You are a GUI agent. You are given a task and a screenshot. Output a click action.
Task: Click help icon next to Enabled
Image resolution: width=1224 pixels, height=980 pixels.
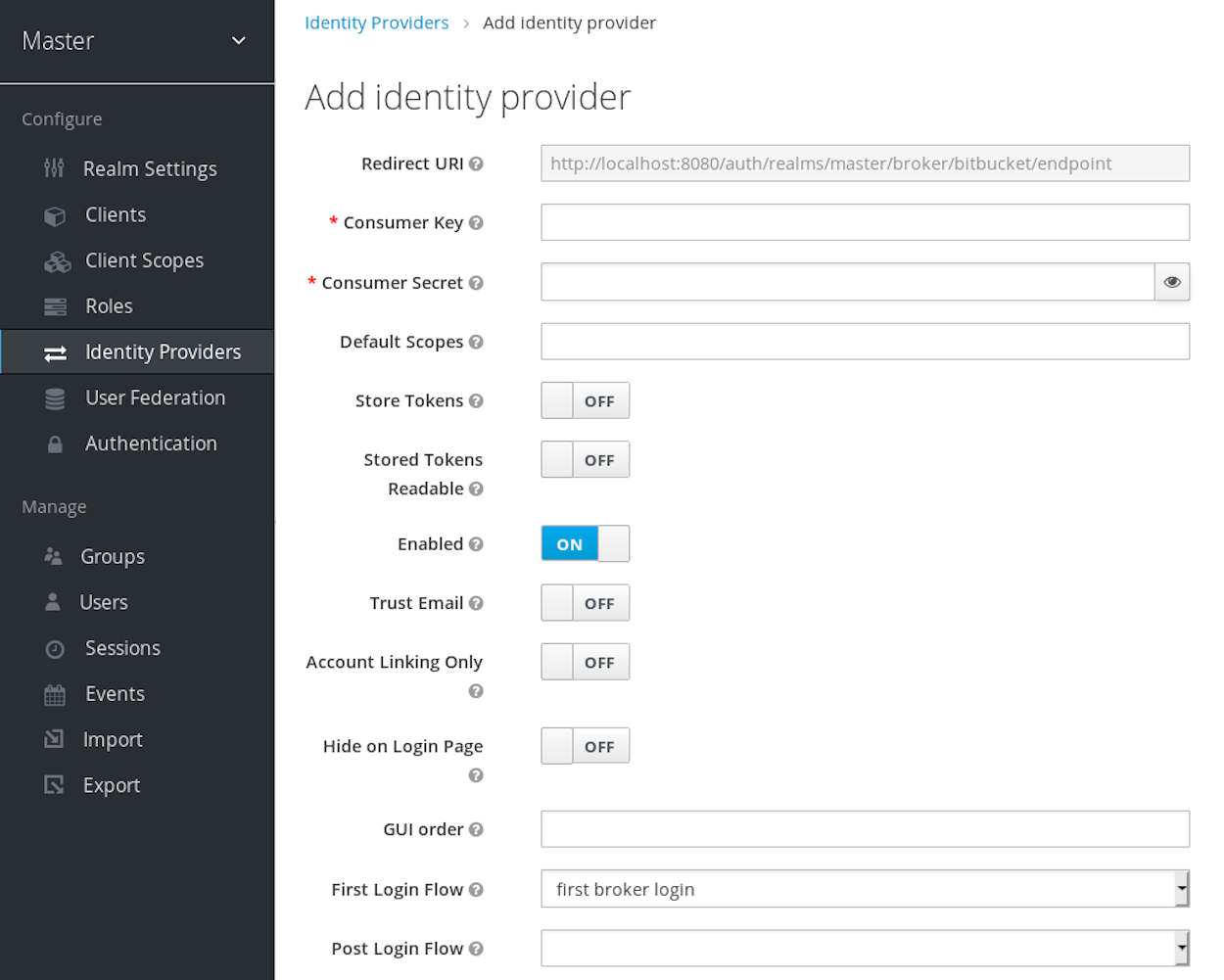pos(476,543)
